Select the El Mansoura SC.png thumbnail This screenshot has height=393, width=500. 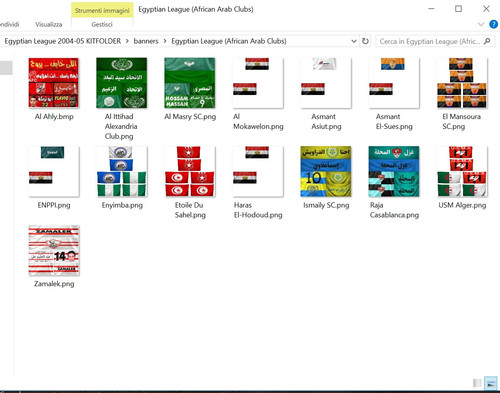tap(462, 83)
